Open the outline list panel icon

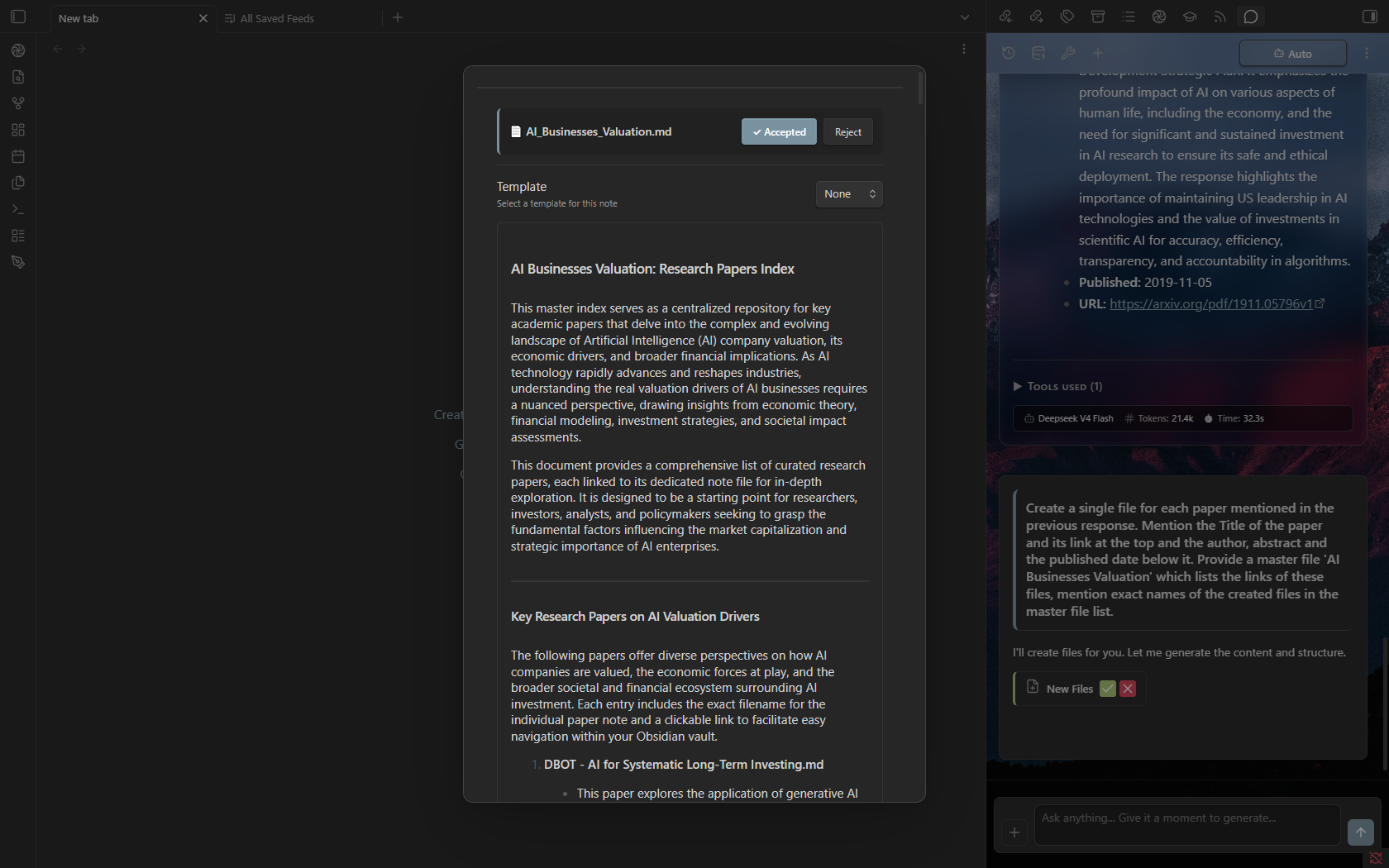point(1129,17)
